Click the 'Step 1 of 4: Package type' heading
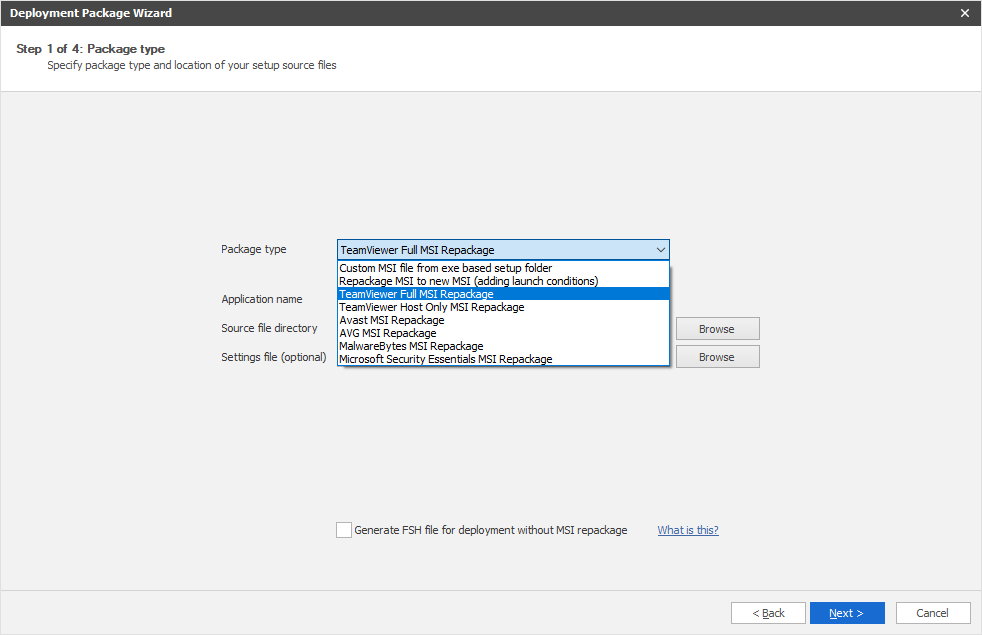This screenshot has width=982, height=635. [x=91, y=49]
